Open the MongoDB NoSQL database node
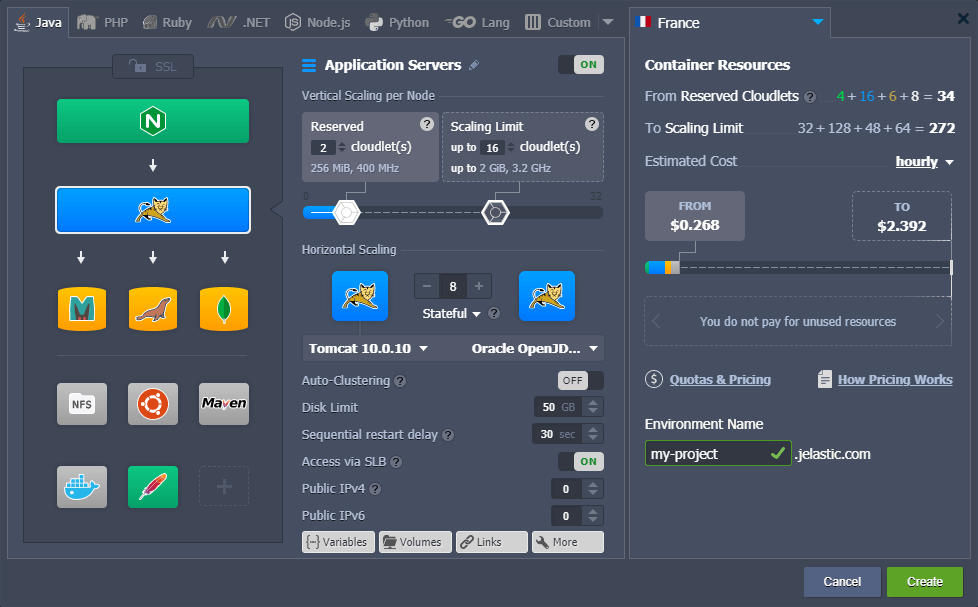The height and width of the screenshot is (607, 978). [224, 309]
